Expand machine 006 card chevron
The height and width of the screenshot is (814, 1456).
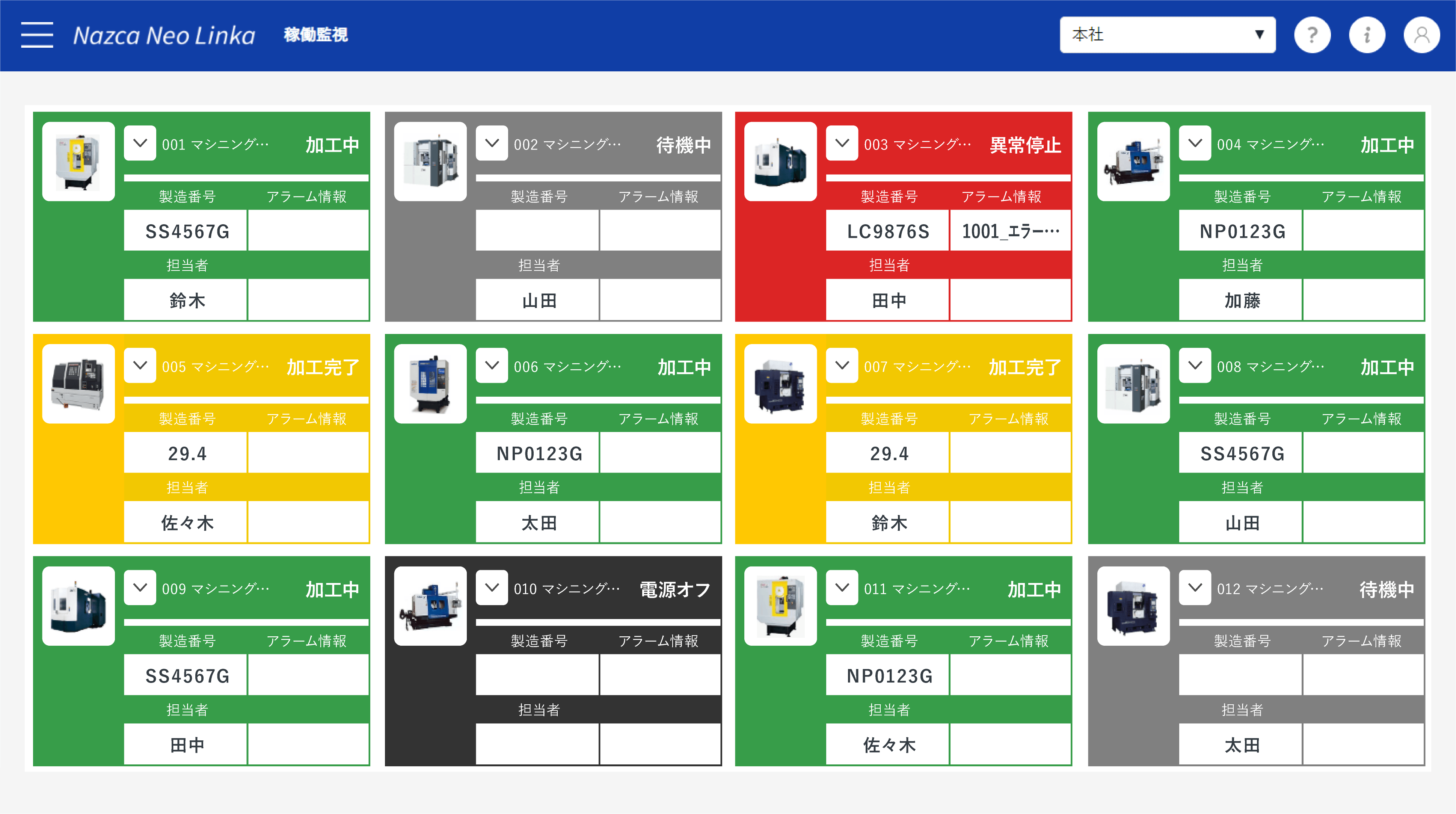492,365
